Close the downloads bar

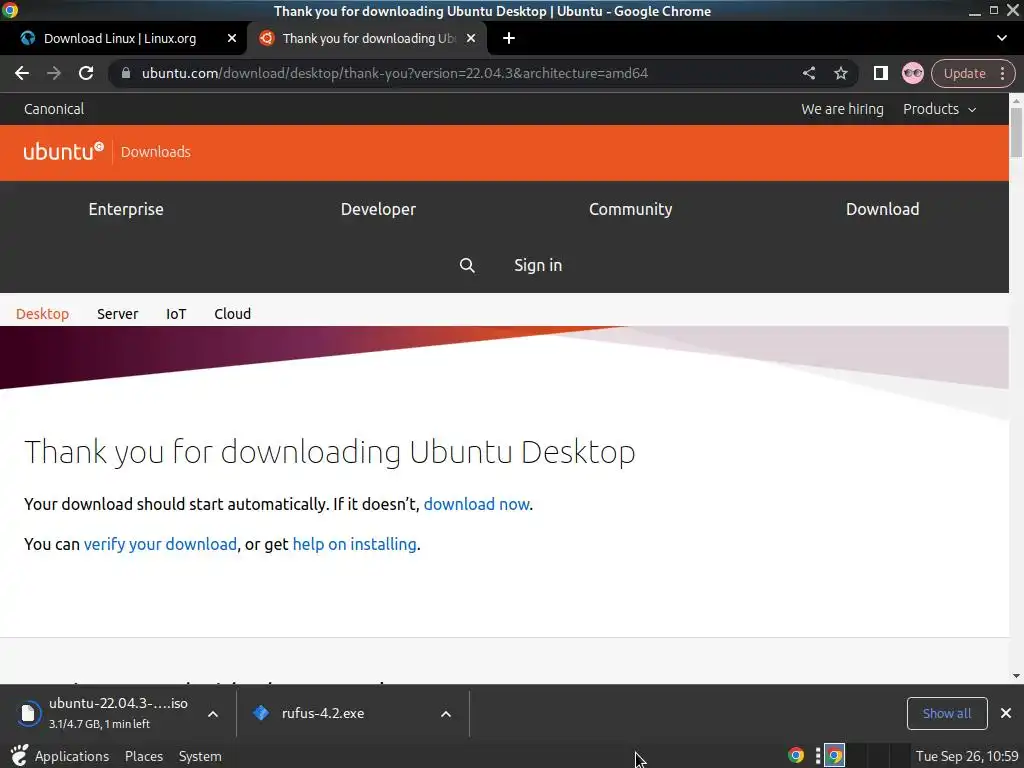(x=1006, y=713)
